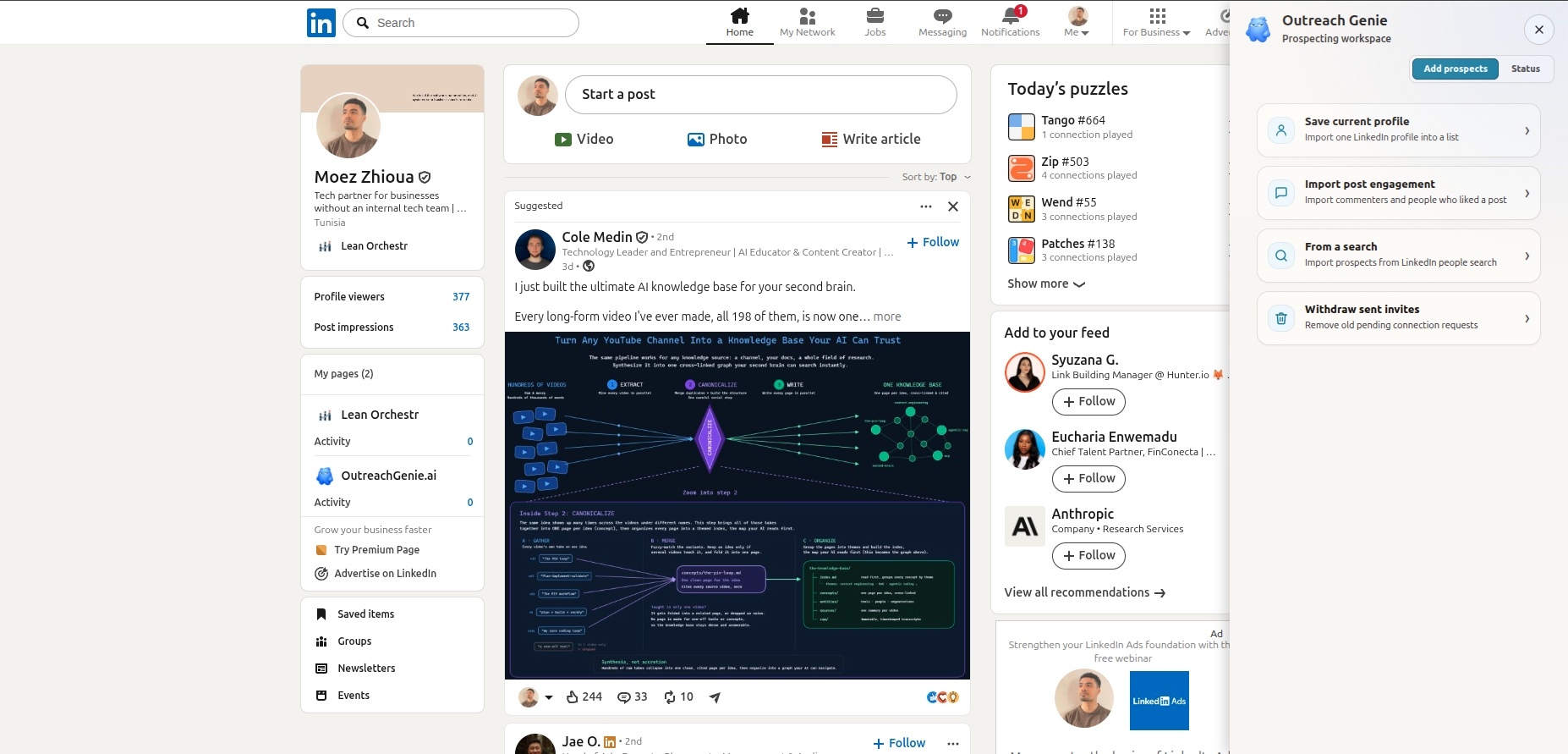1568x754 pixels.
Task: Open the Jobs briefcase icon
Action: 875,15
